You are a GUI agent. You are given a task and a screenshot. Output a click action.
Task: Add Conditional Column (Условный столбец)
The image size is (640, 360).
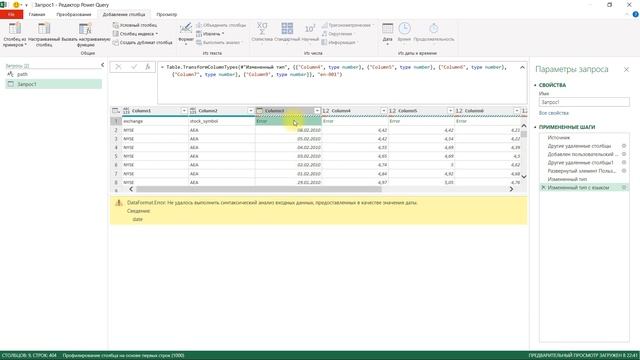coord(135,25)
